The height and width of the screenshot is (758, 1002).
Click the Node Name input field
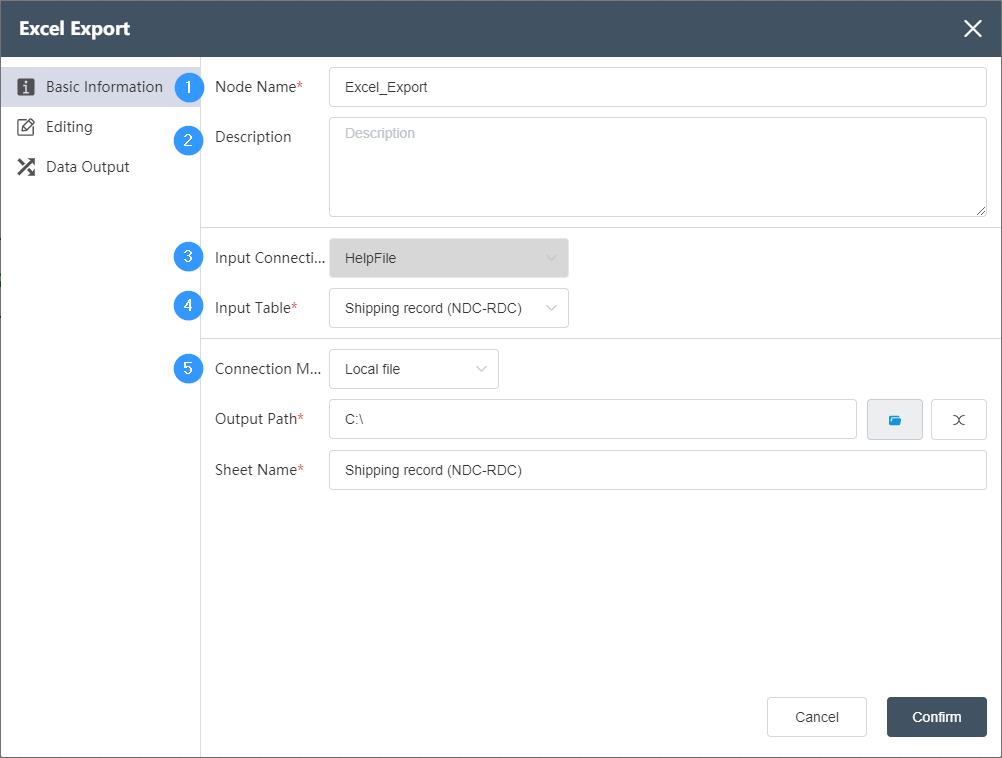click(658, 87)
